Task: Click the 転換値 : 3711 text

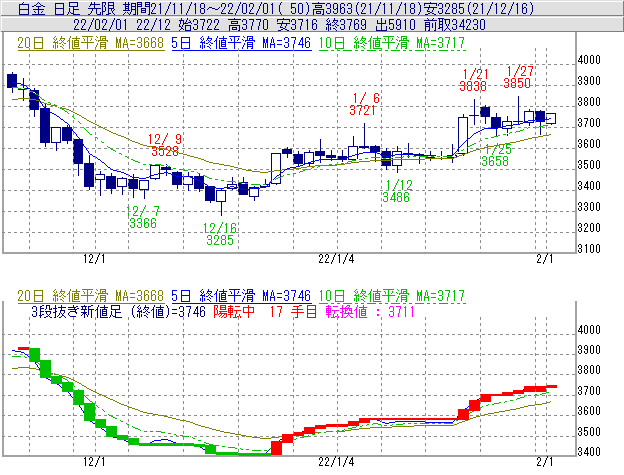Action: pos(370,311)
